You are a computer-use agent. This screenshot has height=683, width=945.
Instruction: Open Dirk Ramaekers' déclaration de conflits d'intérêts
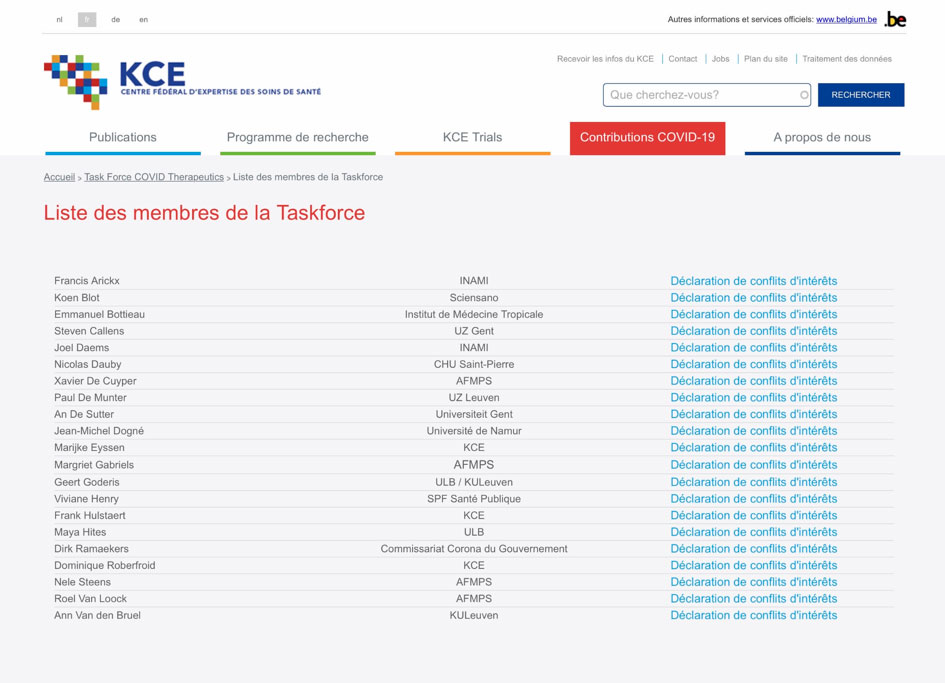pos(753,549)
